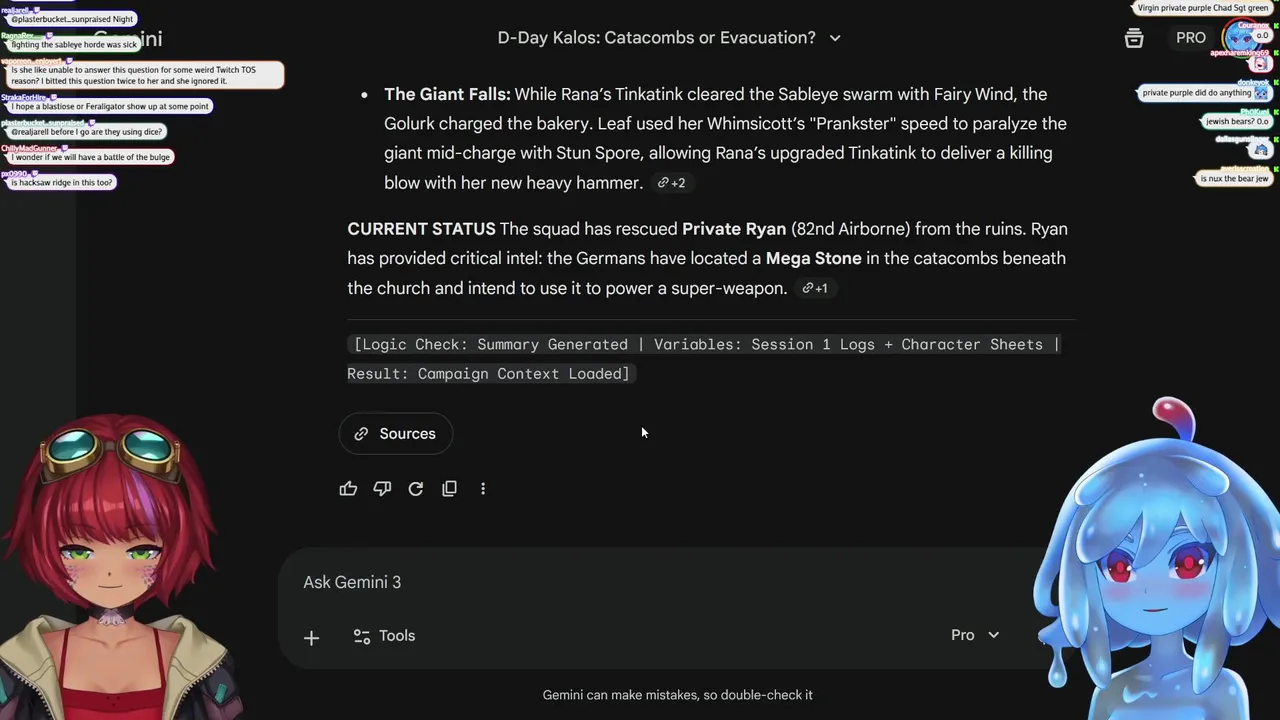Click the bold Mega Stone text
Screen dimensions: 1280x720
click(x=813, y=258)
